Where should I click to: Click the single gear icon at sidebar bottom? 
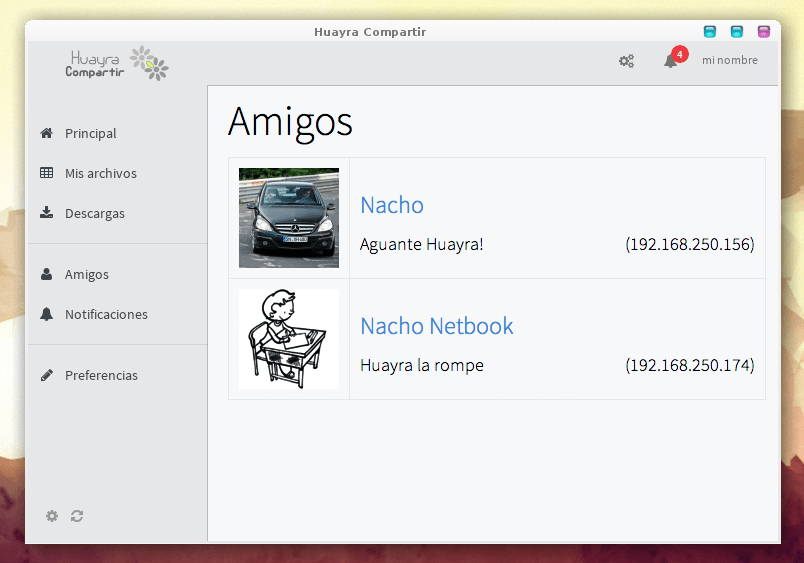[52, 516]
